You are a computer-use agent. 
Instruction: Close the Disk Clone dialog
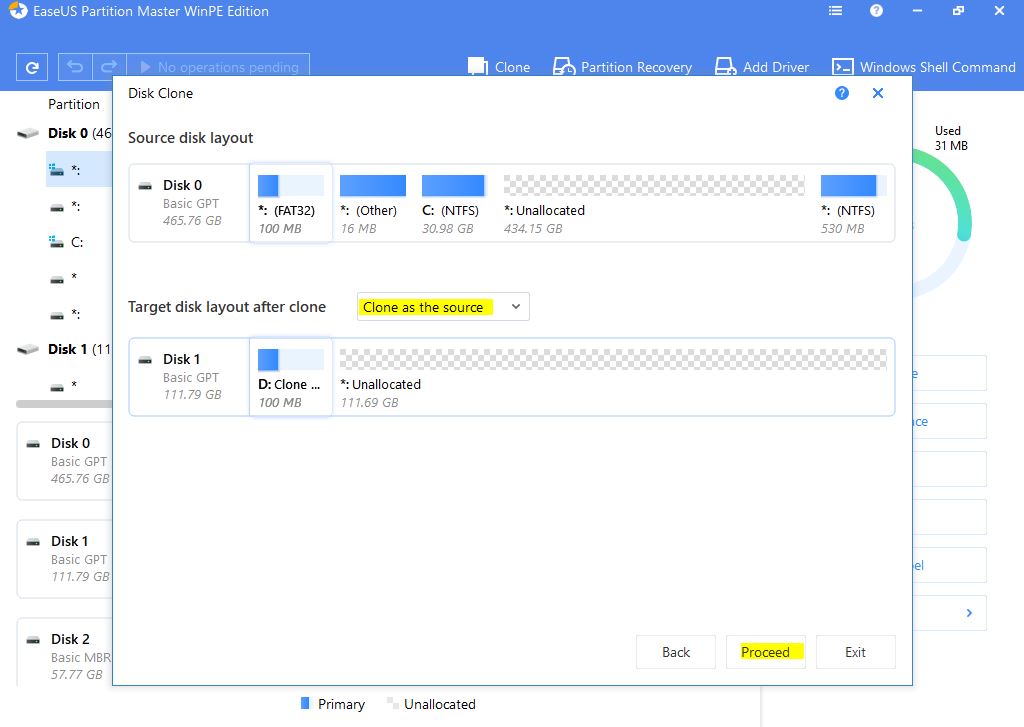coord(878,93)
